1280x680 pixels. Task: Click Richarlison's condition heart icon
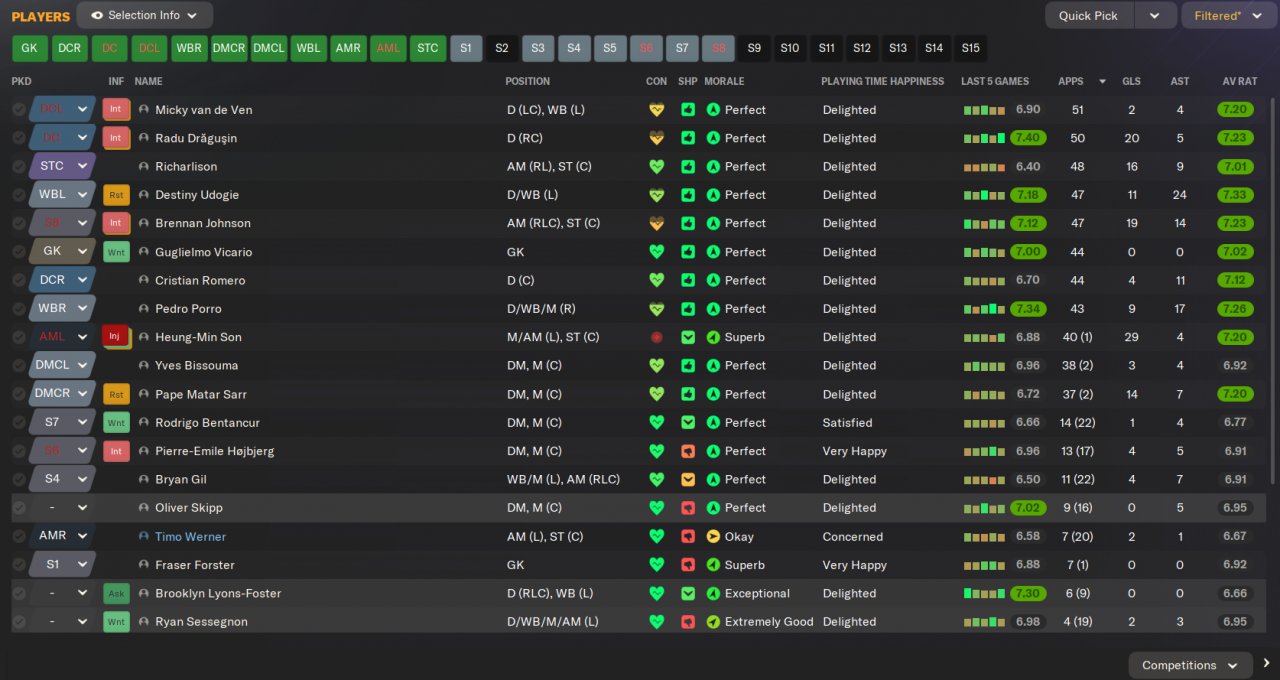pos(656,167)
